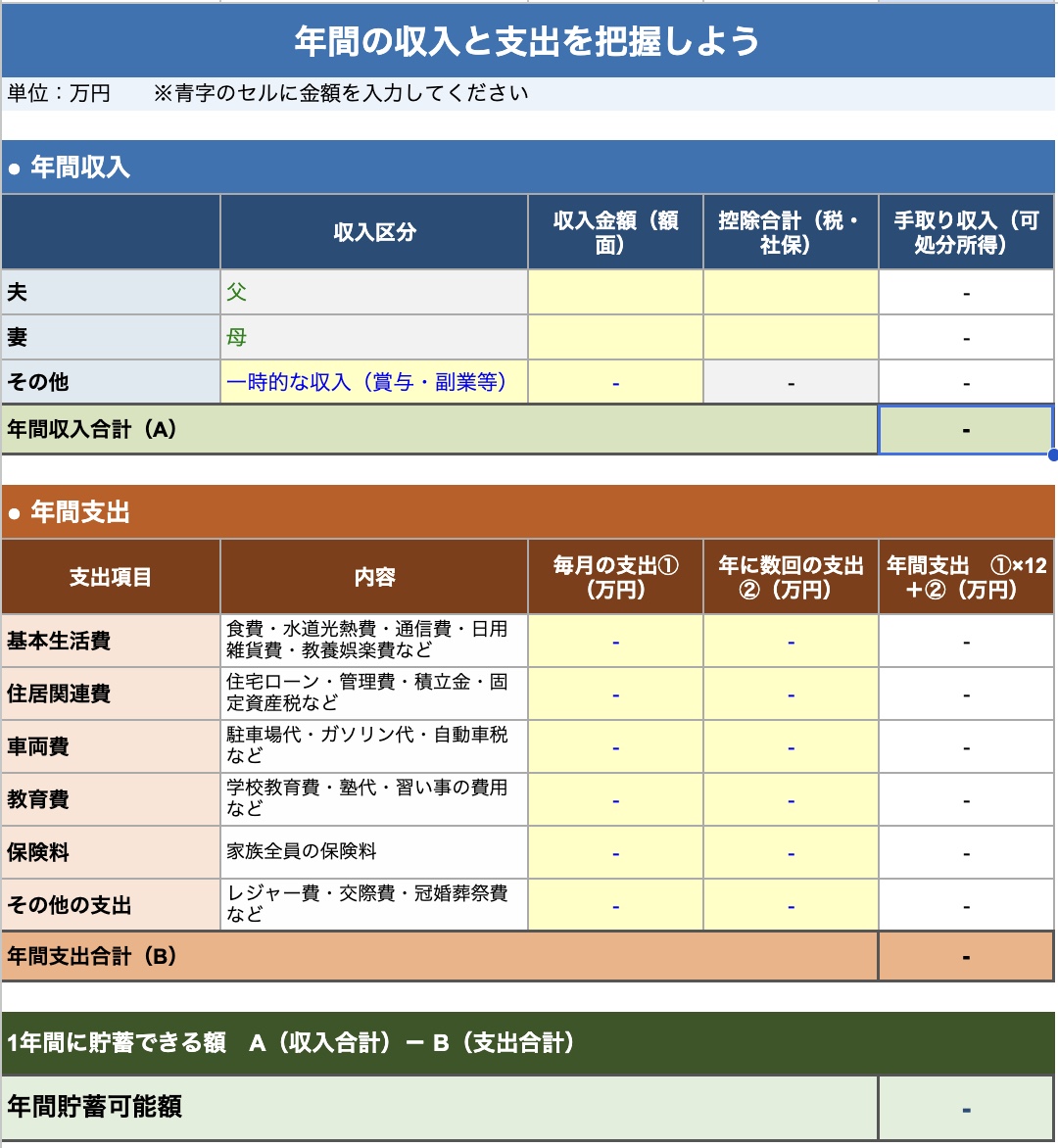This screenshot has height=1148, width=1058.
Task: Click the husband's income amount cell
Action: (615, 292)
